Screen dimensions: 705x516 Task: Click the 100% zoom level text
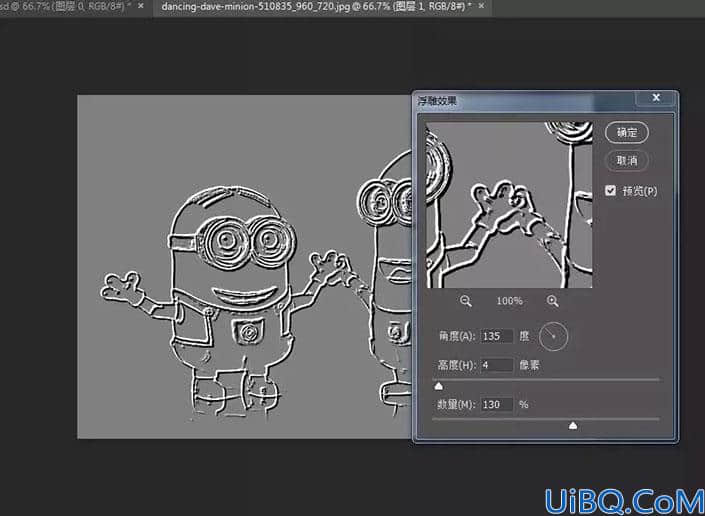coord(509,301)
